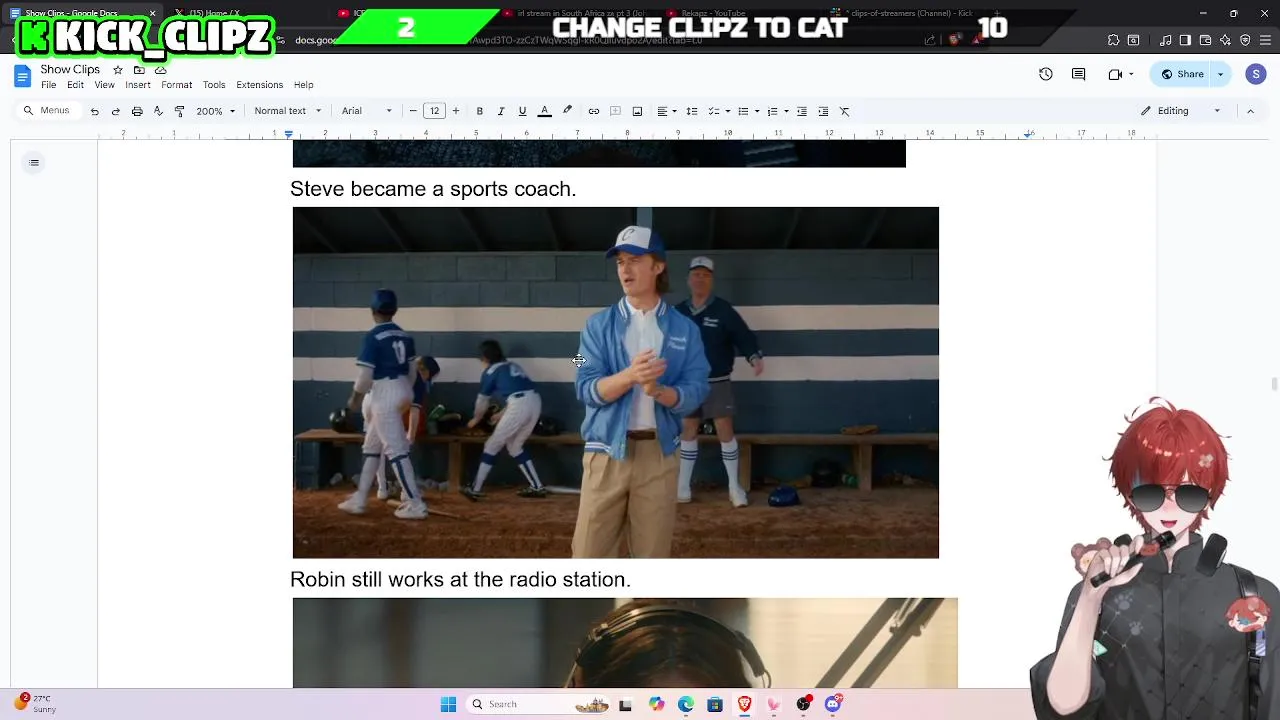
Task: Choose highlight color marker
Action: pyautogui.click(x=567, y=111)
